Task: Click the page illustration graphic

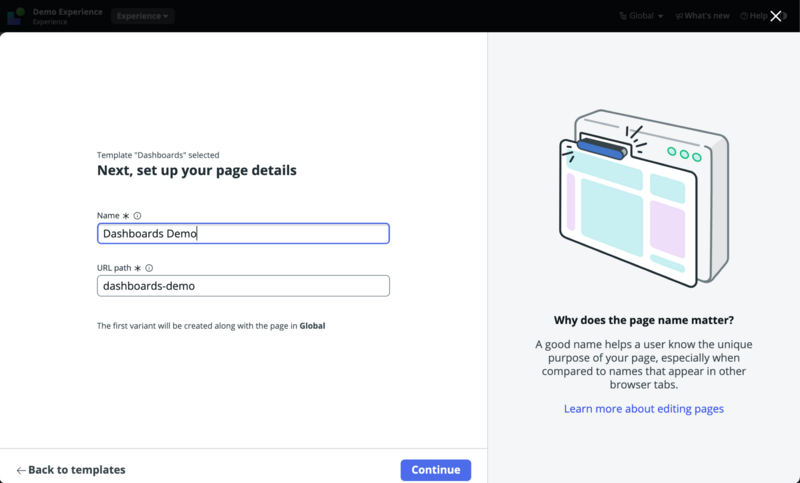Action: click(644, 198)
